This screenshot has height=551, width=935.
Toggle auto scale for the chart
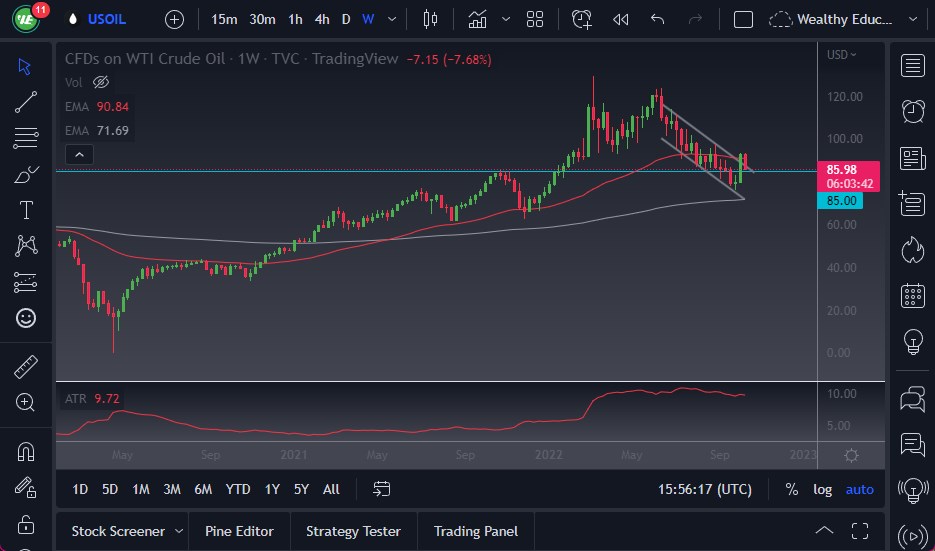coord(859,489)
